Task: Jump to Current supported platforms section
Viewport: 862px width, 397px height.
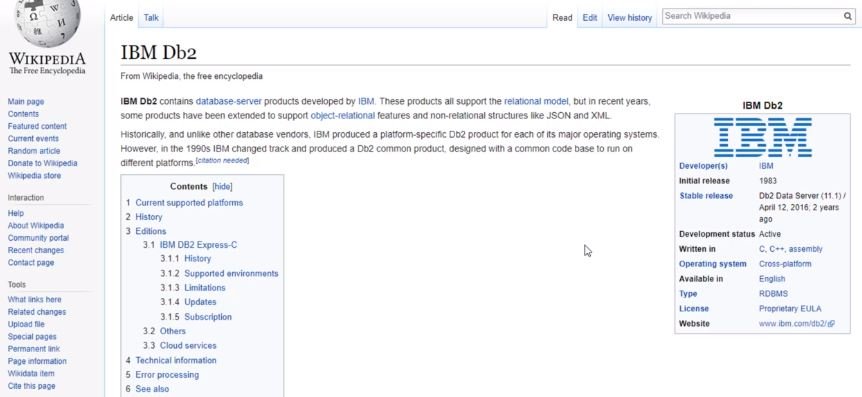Action: pyautogui.click(x=189, y=203)
